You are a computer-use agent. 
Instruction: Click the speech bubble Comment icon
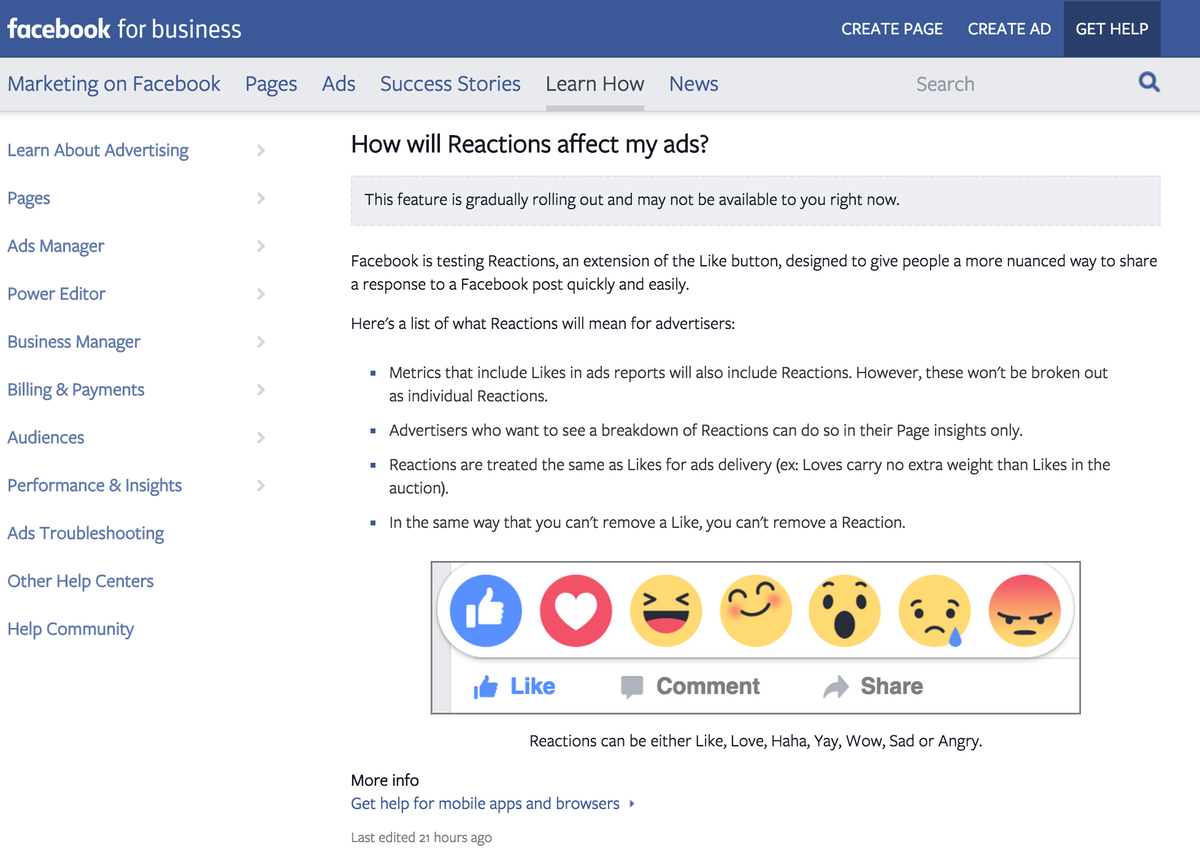click(631, 687)
